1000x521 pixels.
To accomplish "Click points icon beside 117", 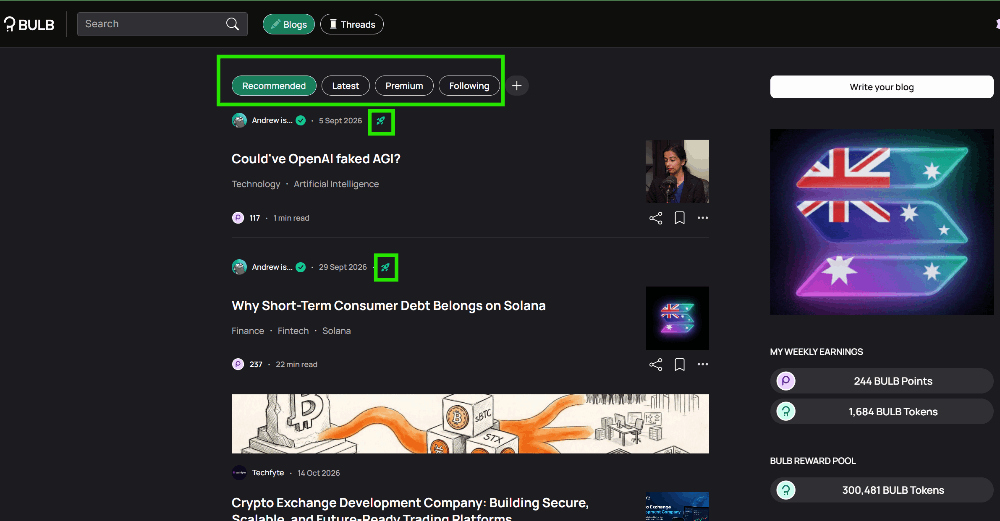I will (238, 218).
